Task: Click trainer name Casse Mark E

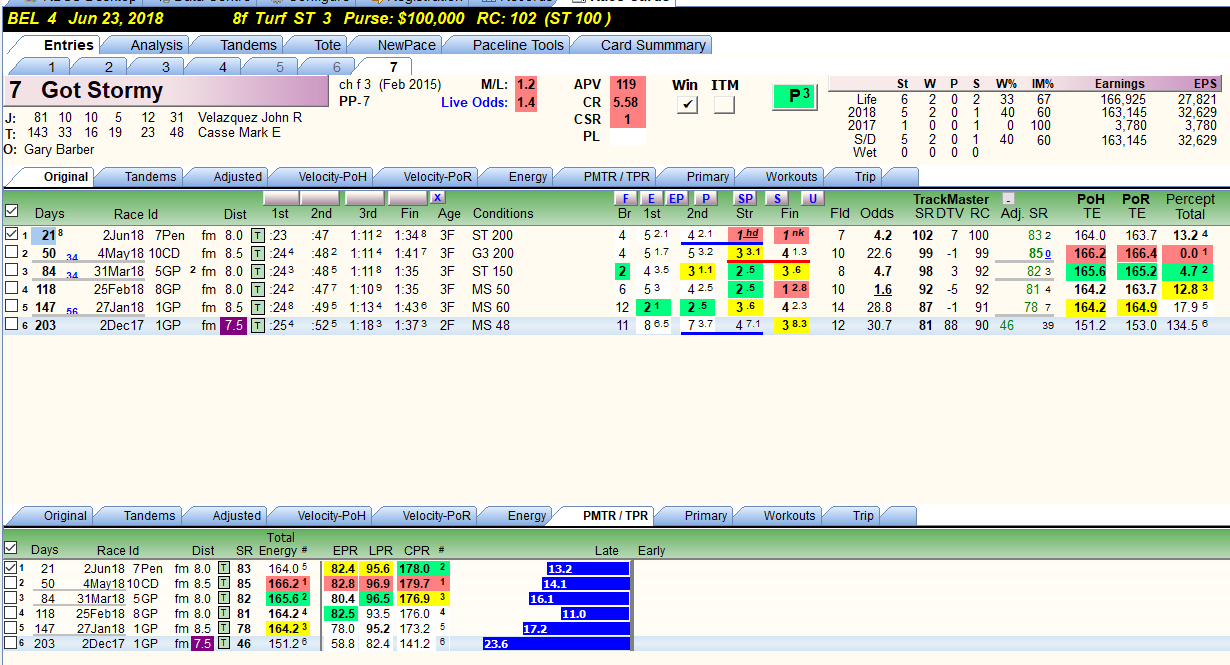Action: pyautogui.click(x=239, y=132)
